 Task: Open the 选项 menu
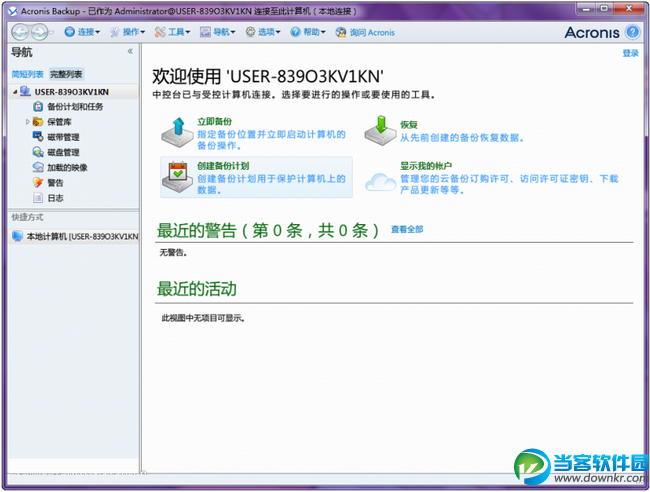tap(263, 32)
